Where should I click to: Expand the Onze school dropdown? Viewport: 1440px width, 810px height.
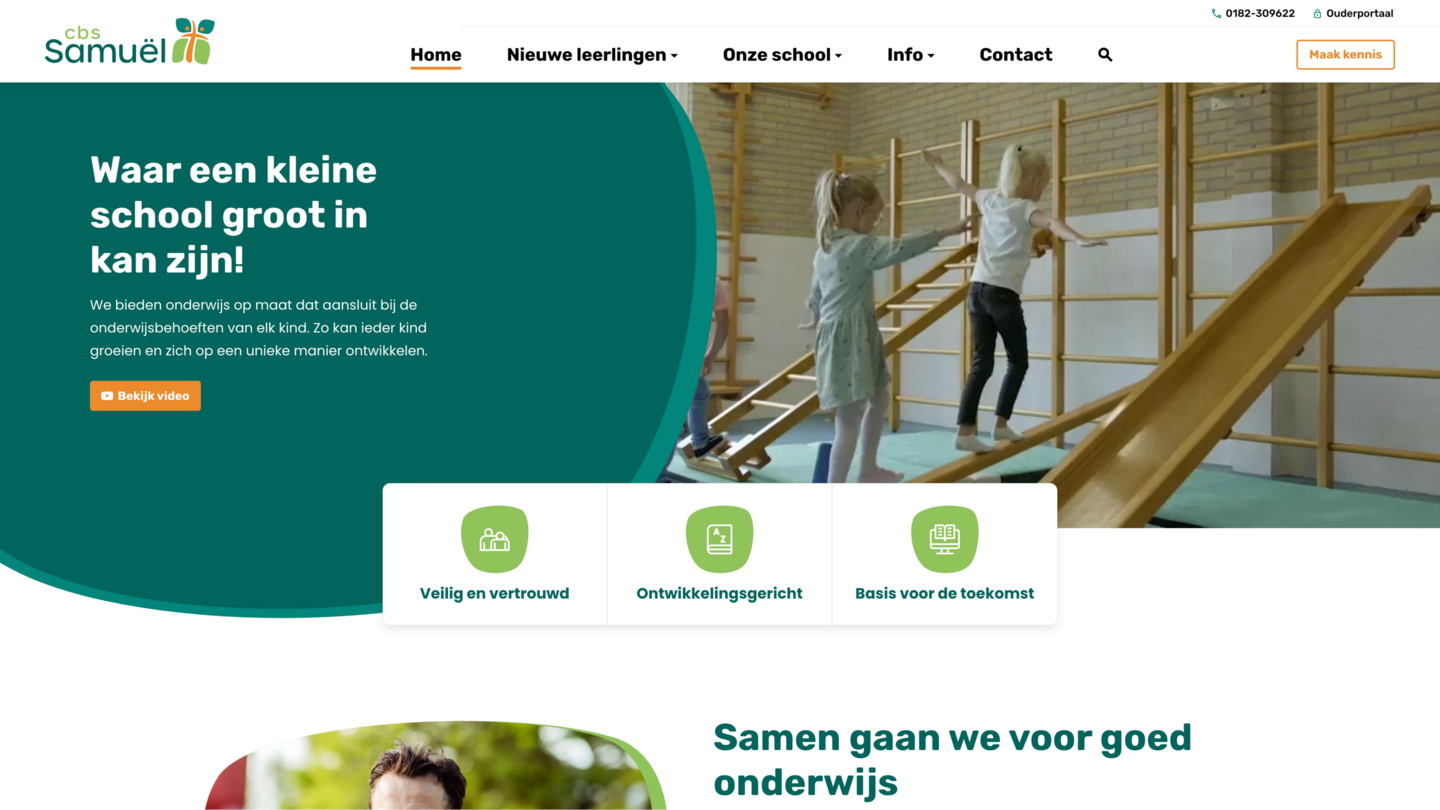tap(782, 55)
